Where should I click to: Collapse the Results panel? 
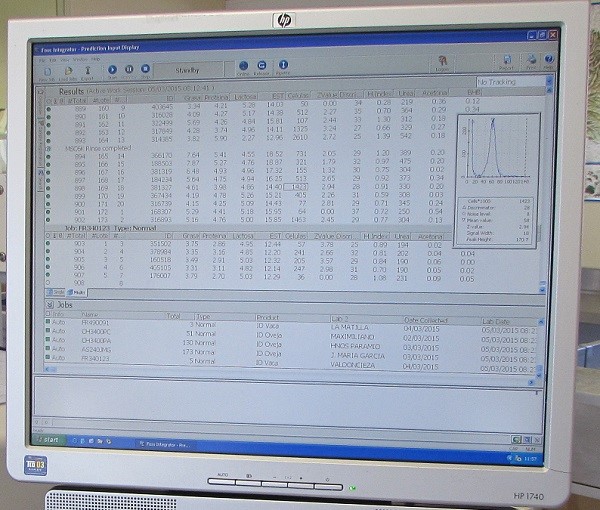coord(41,90)
